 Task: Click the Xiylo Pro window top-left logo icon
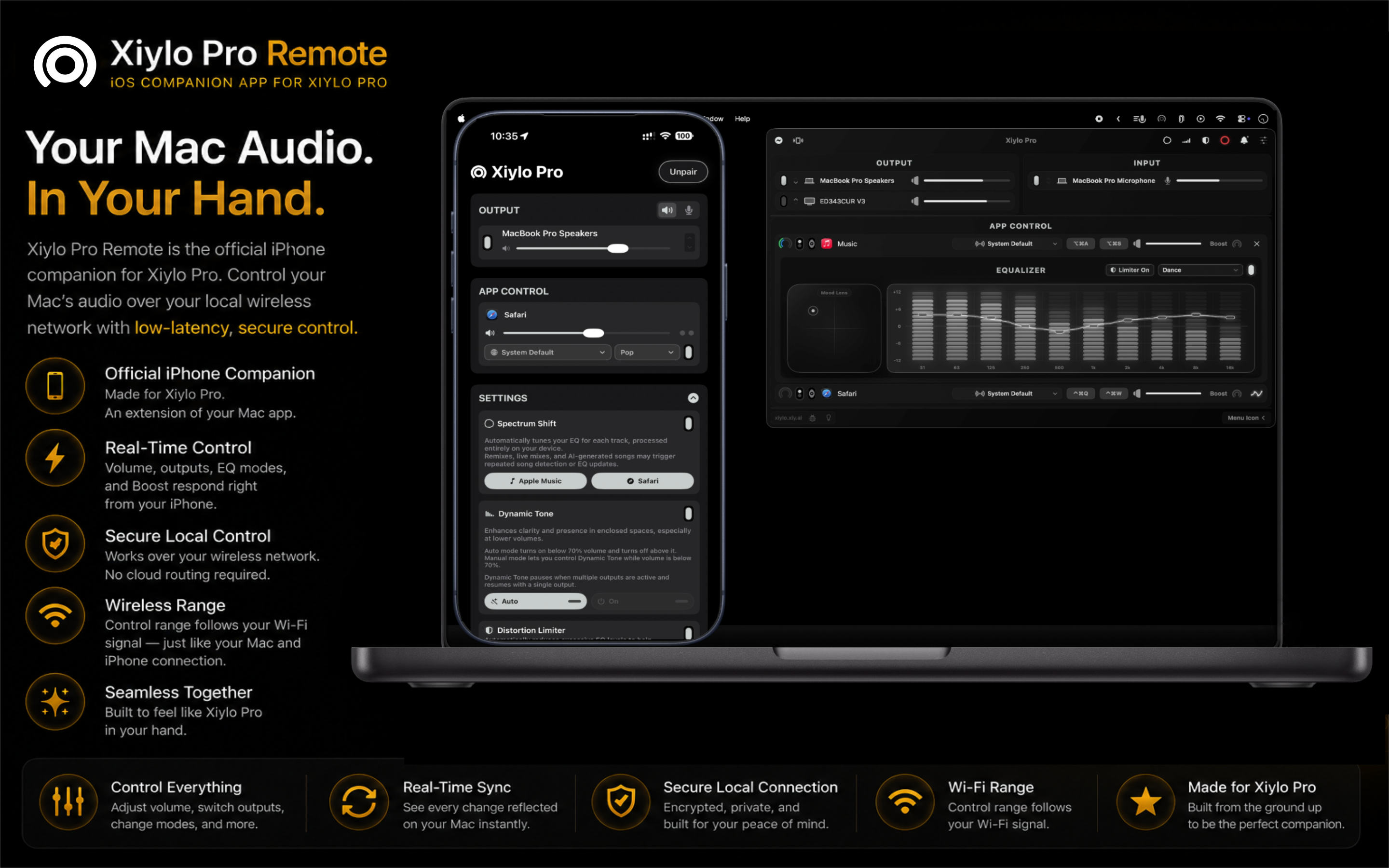click(778, 140)
